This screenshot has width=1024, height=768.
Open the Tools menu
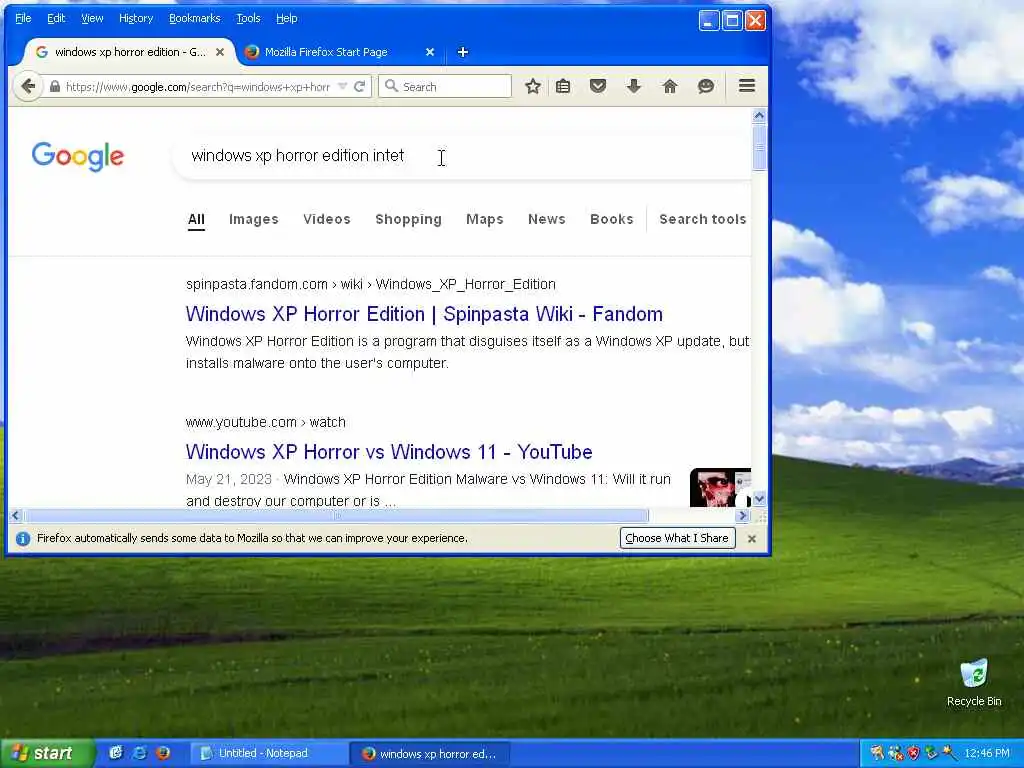(x=248, y=18)
